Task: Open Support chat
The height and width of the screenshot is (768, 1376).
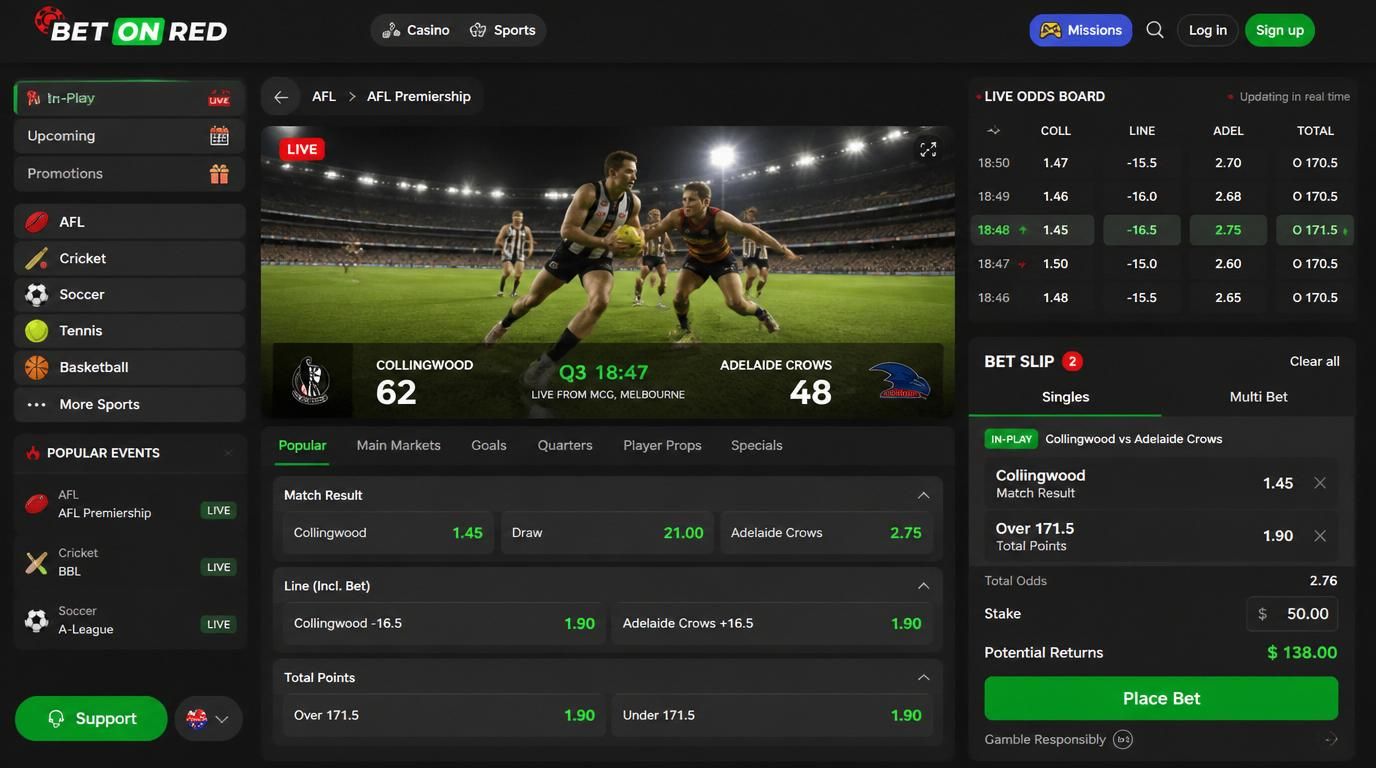Action: click(91, 719)
